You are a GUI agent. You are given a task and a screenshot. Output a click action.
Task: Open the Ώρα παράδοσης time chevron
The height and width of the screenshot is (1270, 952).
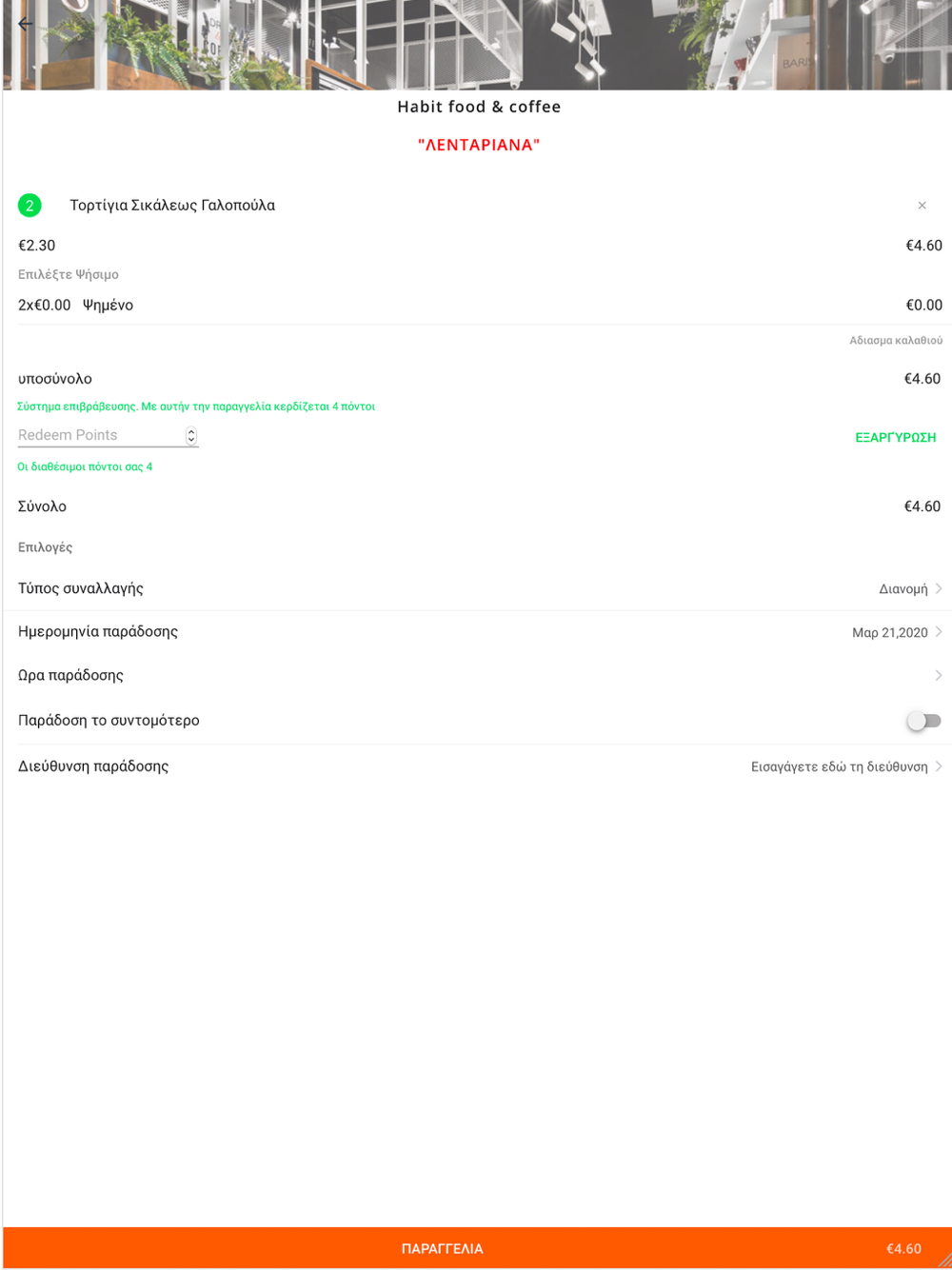point(939,676)
